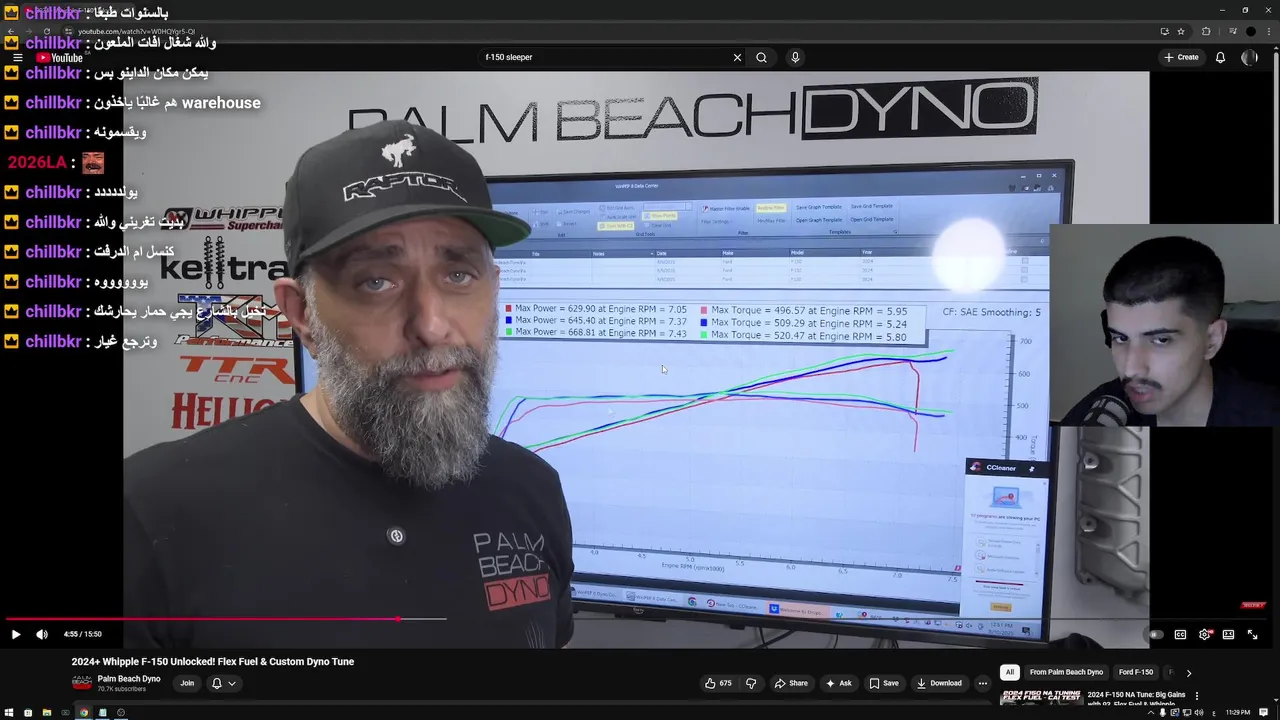Open Palm Beach Dyno channel avatar

tap(81, 683)
